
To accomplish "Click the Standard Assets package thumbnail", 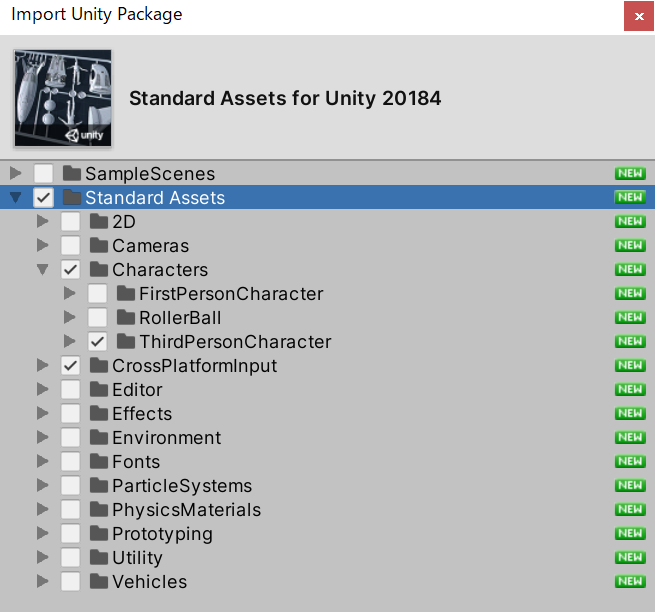I will 63,98.
